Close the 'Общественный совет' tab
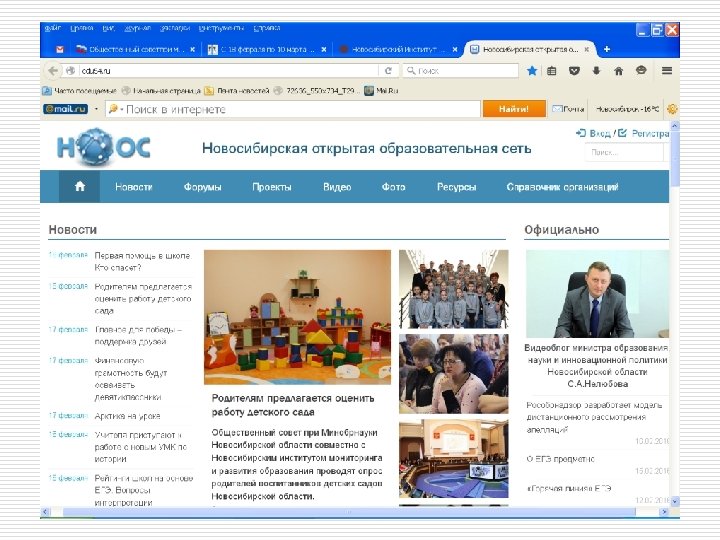 192,49
